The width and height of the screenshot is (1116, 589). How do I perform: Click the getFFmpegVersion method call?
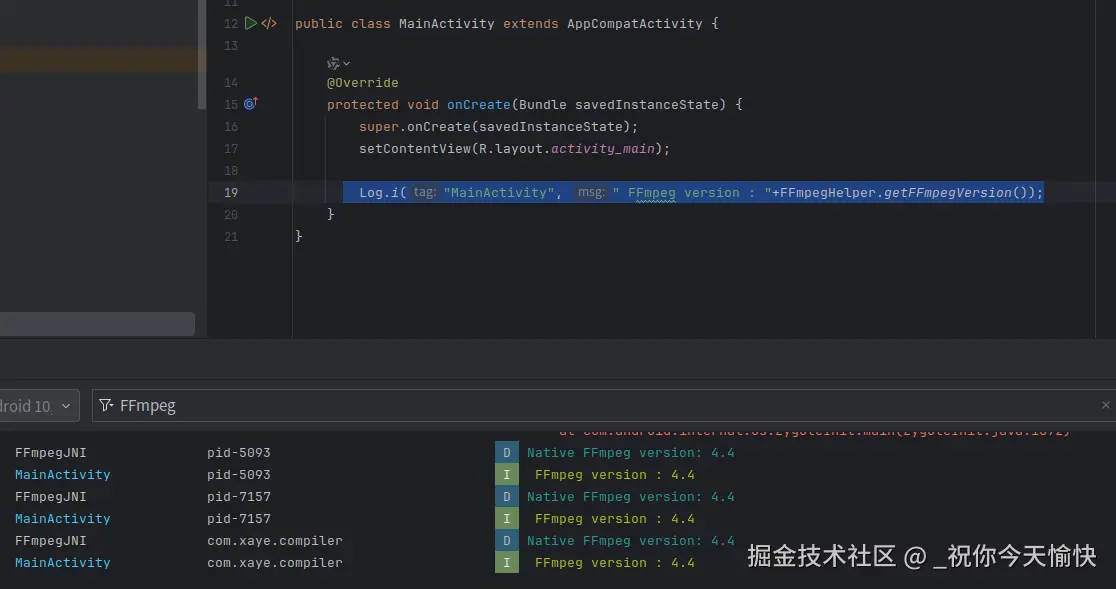coord(947,193)
